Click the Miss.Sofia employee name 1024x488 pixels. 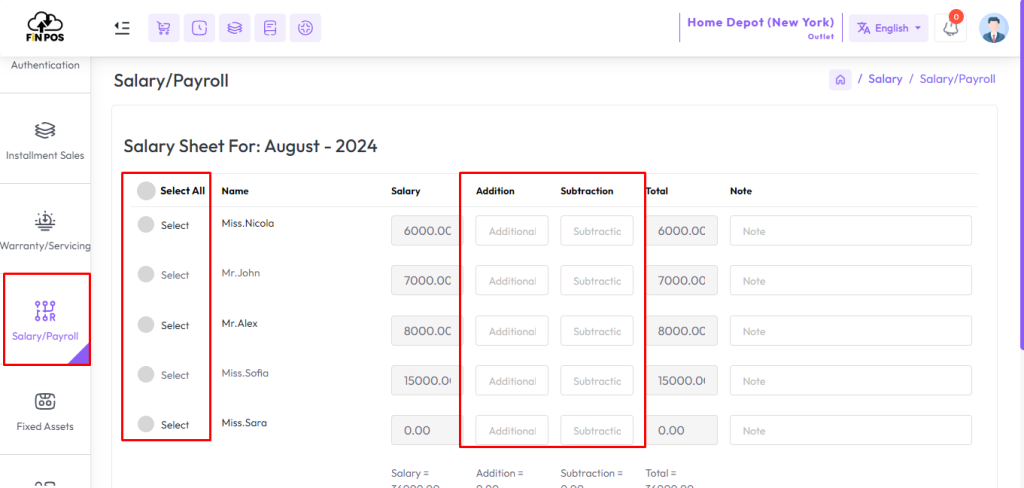[245, 373]
